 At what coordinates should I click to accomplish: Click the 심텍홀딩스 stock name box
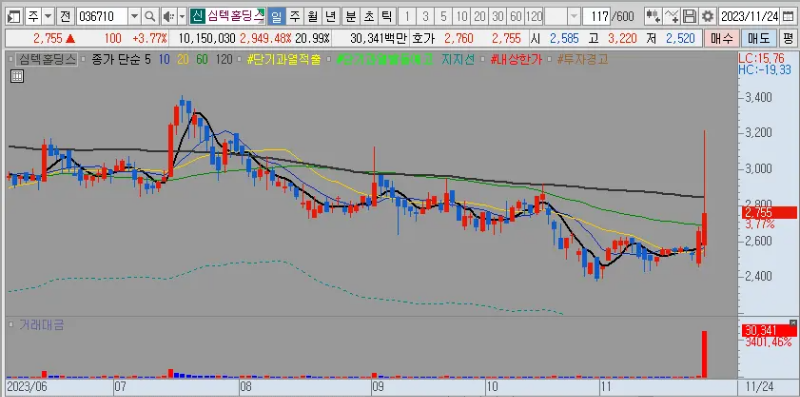point(235,17)
